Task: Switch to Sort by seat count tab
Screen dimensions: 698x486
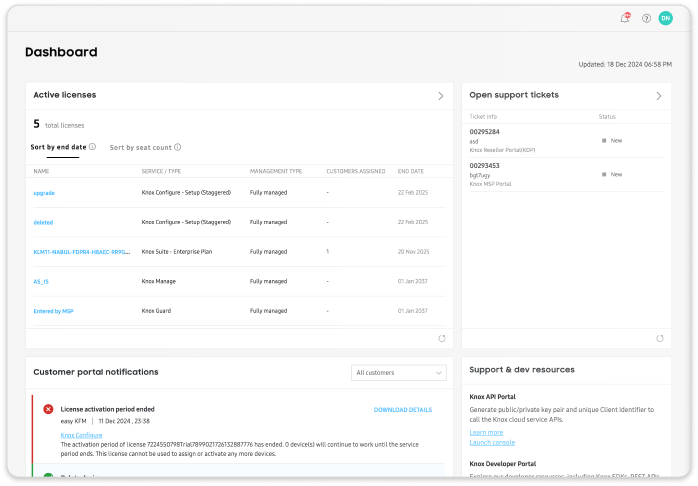Action: click(141, 147)
